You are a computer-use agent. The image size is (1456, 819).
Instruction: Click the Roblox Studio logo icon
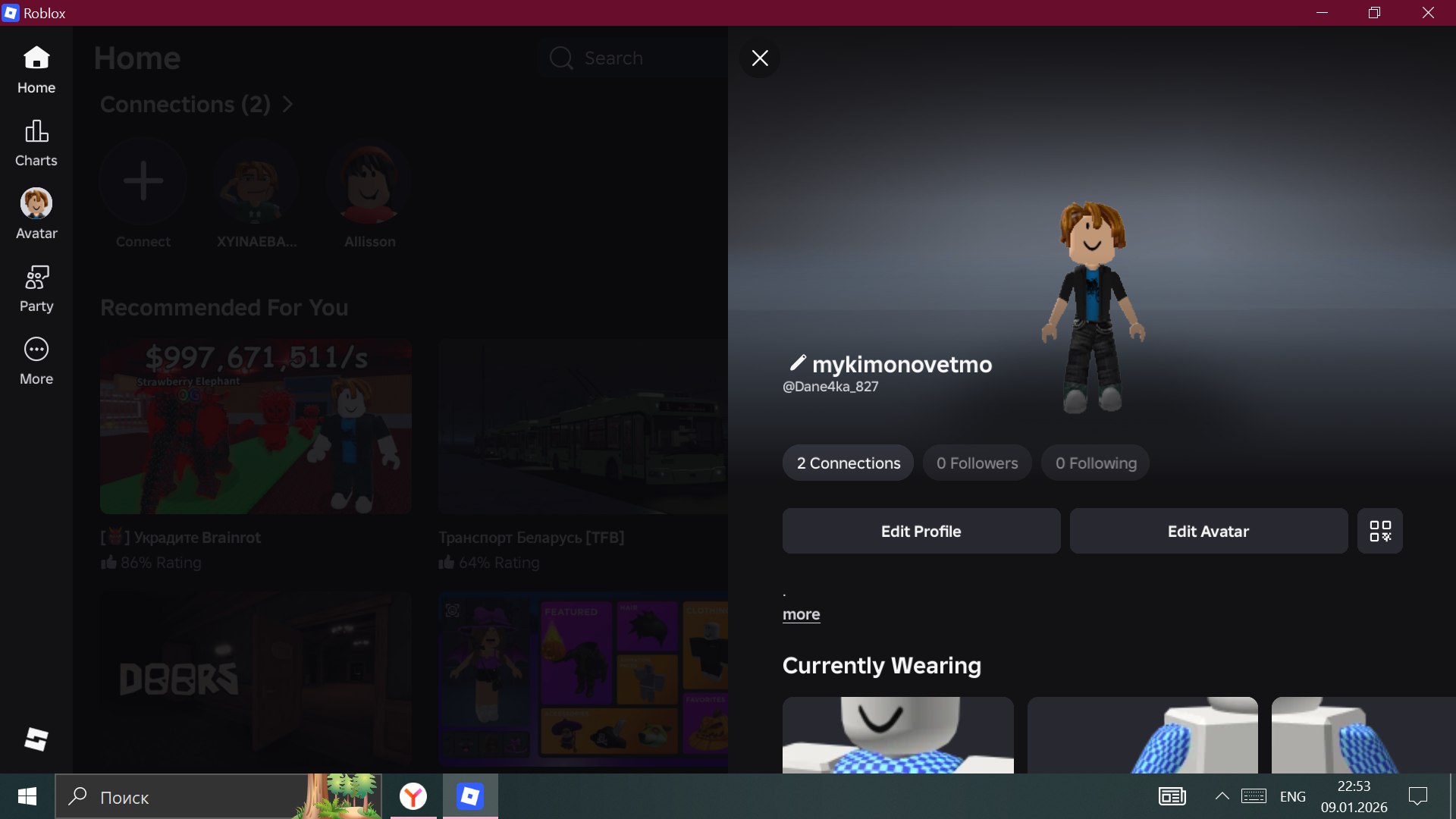coord(36,739)
